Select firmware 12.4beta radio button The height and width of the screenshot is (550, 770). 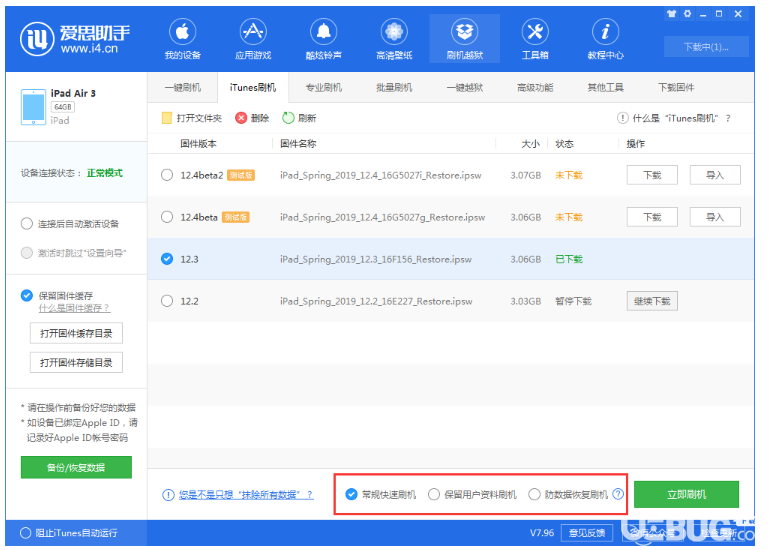coord(167,217)
